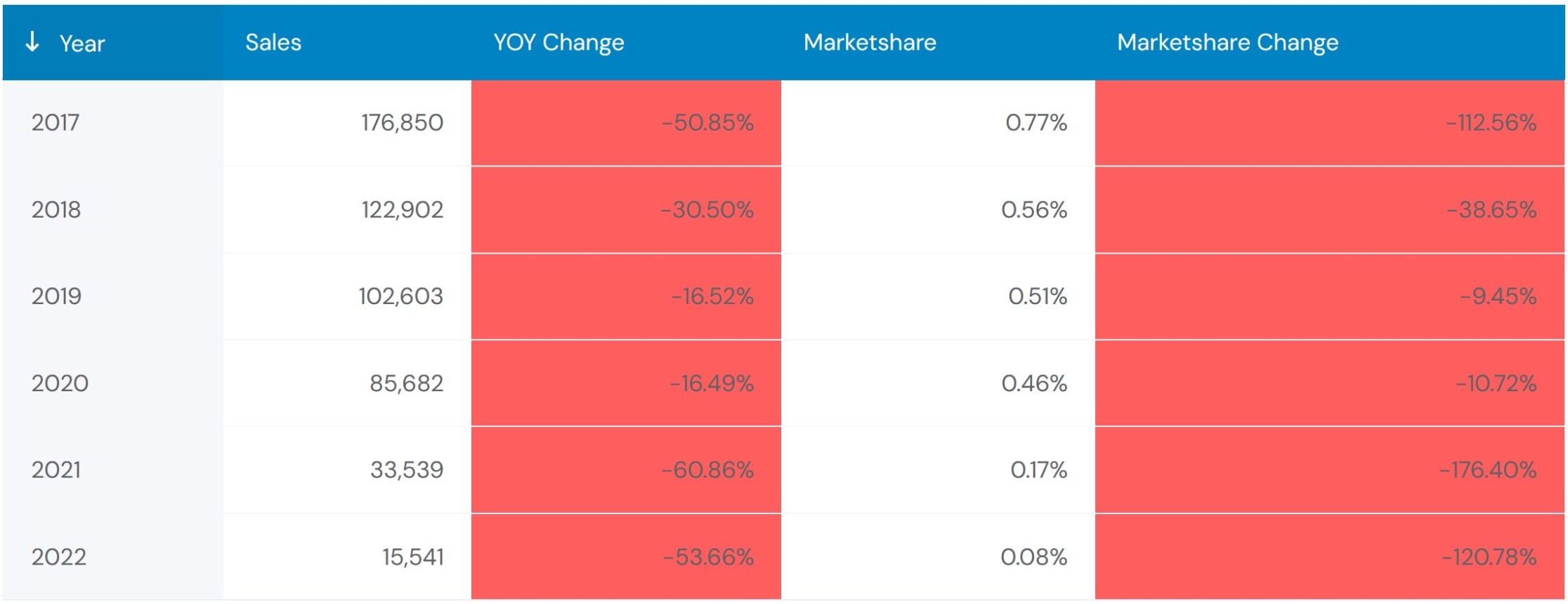The width and height of the screenshot is (1568, 604).
Task: Click the sort arrow beside Year
Action: pyautogui.click(x=32, y=42)
